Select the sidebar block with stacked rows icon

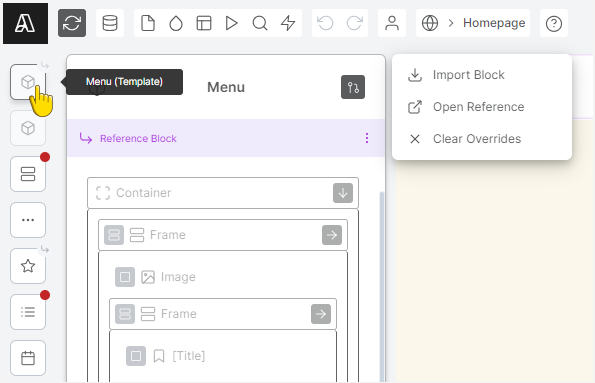tap(28, 174)
